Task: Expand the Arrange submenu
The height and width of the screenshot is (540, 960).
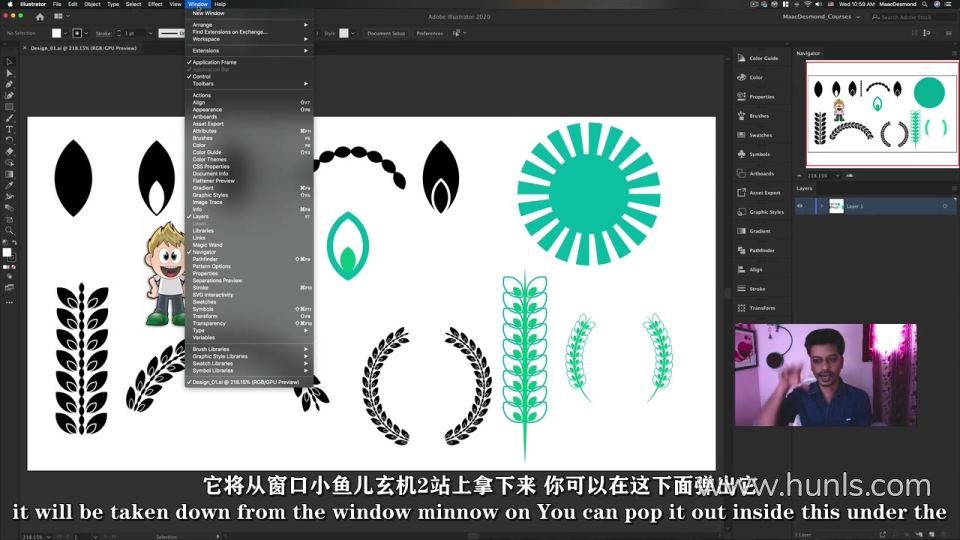Action: point(249,25)
